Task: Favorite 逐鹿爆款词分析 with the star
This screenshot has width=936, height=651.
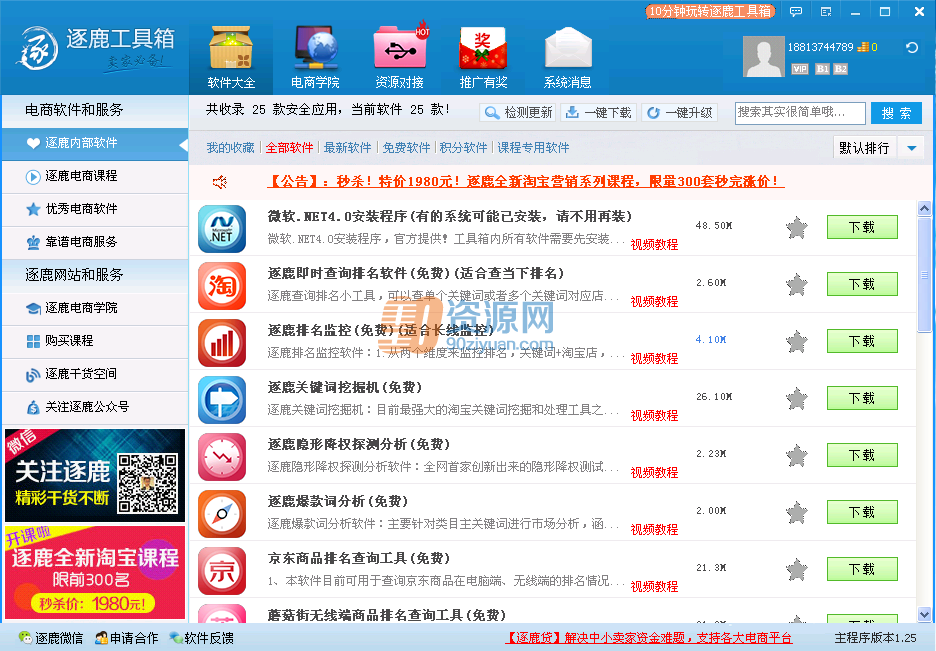Action: pyautogui.click(x=797, y=513)
